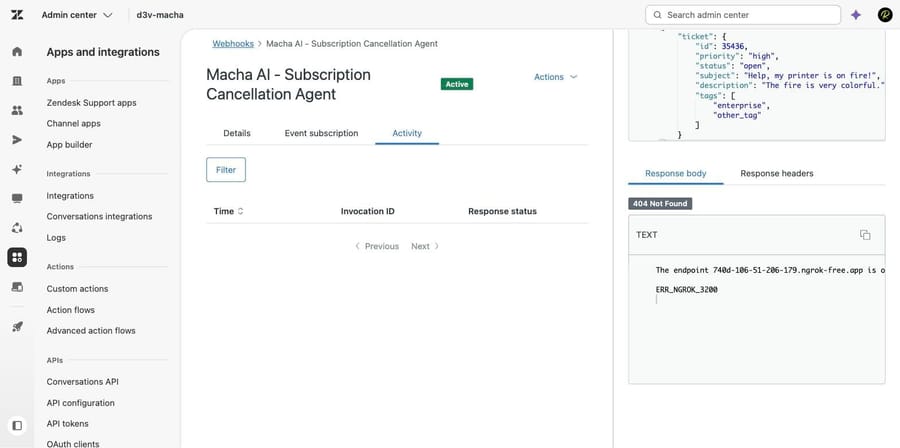Screen dimensions: 900x448
Task: Click the d3v-macha account name
Action: pyautogui.click(x=160, y=15)
